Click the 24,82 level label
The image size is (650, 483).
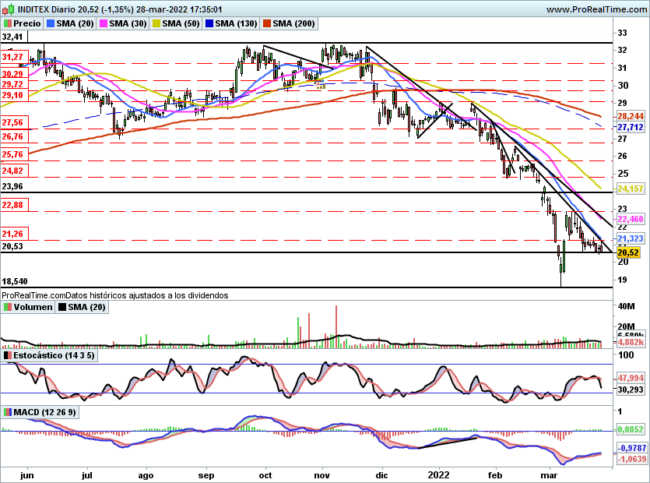13,171
